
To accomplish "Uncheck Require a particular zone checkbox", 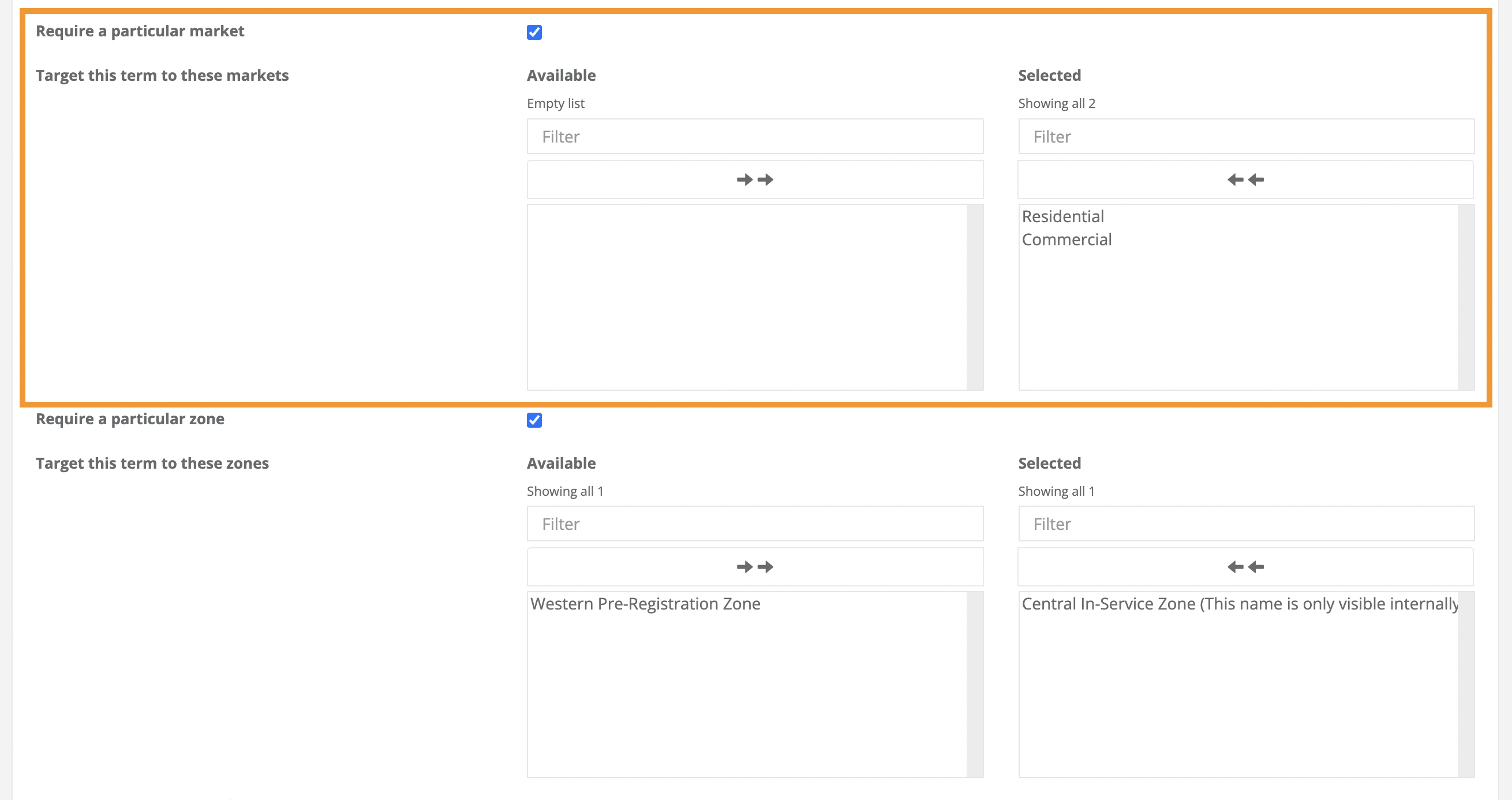I will tap(534, 420).
